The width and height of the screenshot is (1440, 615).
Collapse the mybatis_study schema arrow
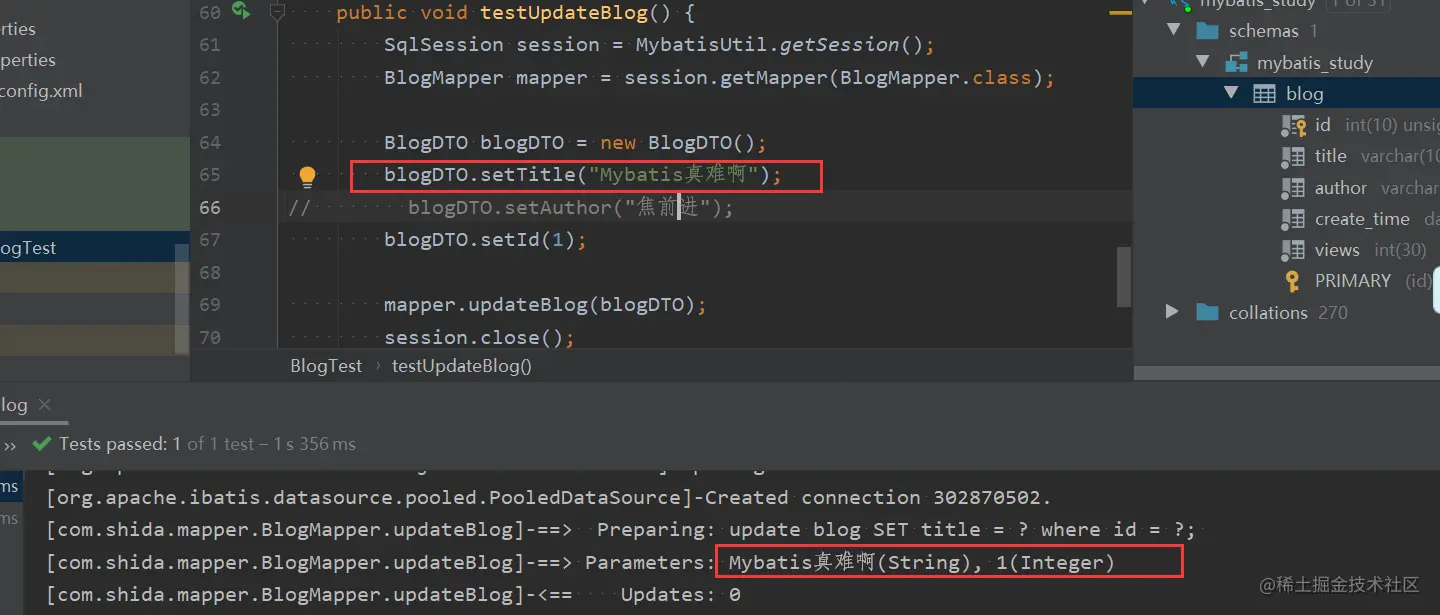1203,62
